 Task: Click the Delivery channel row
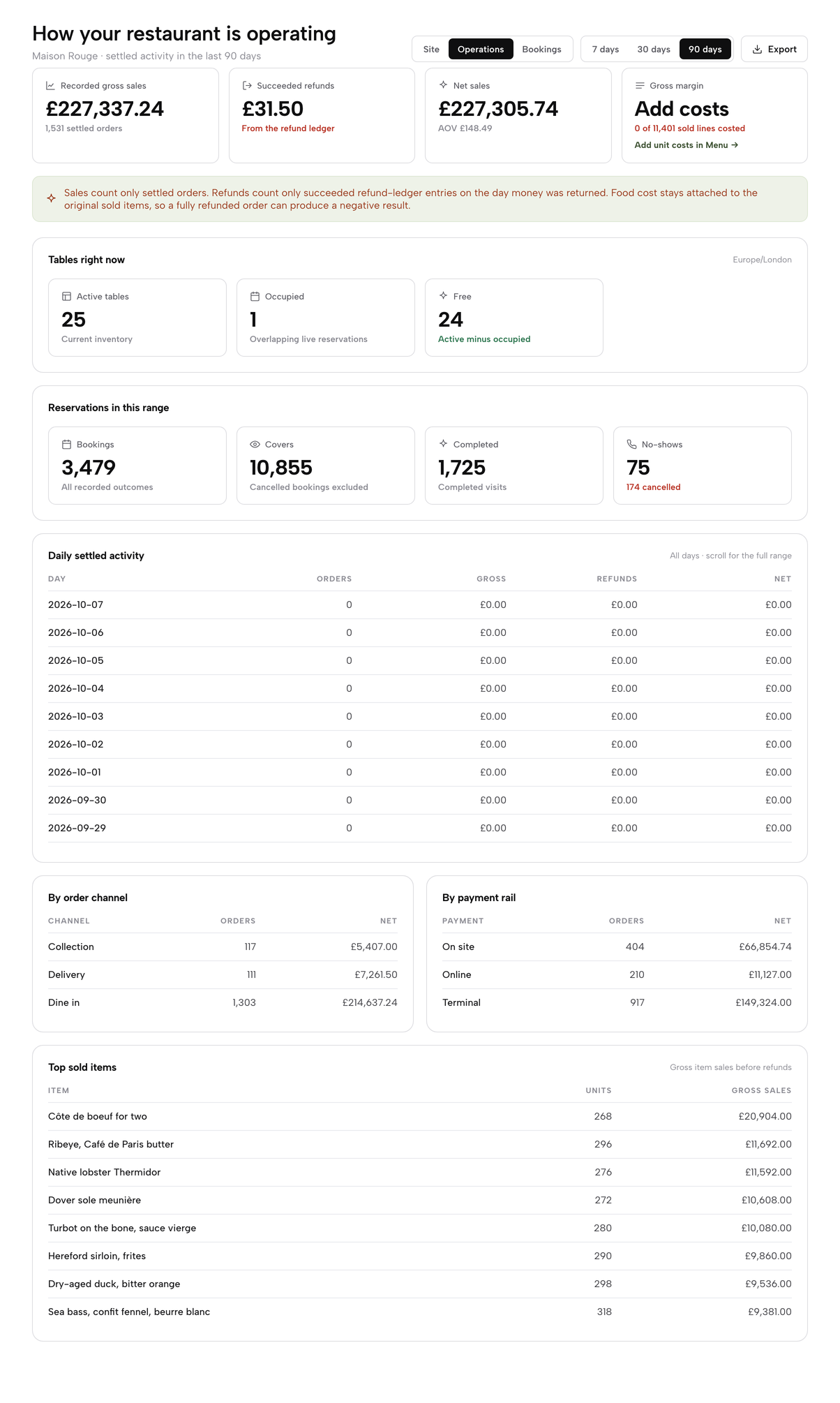click(223, 975)
